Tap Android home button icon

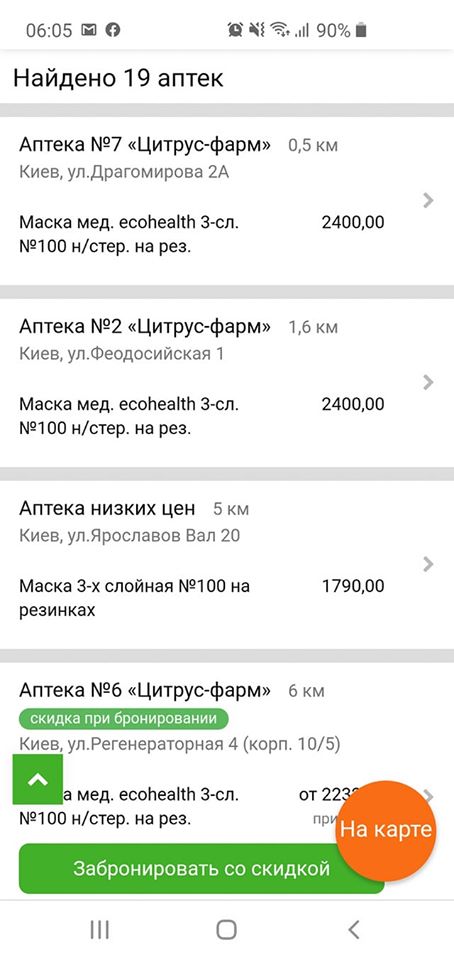[x=226, y=929]
